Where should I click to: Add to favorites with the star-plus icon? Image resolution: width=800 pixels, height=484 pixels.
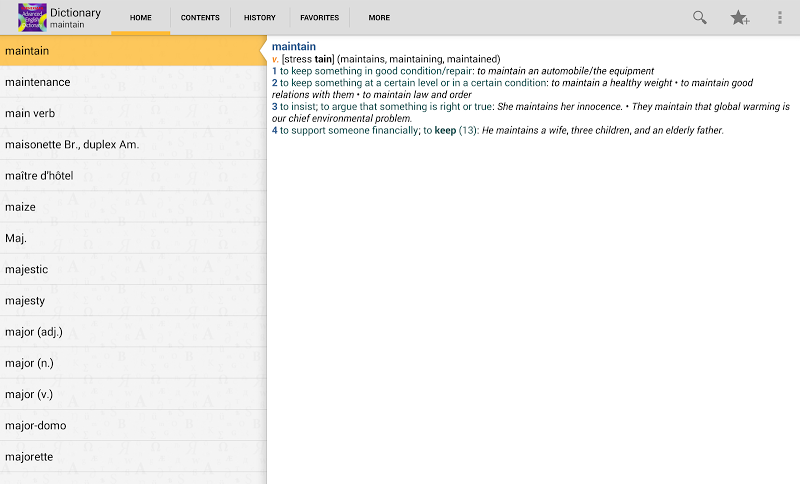pyautogui.click(x=739, y=18)
